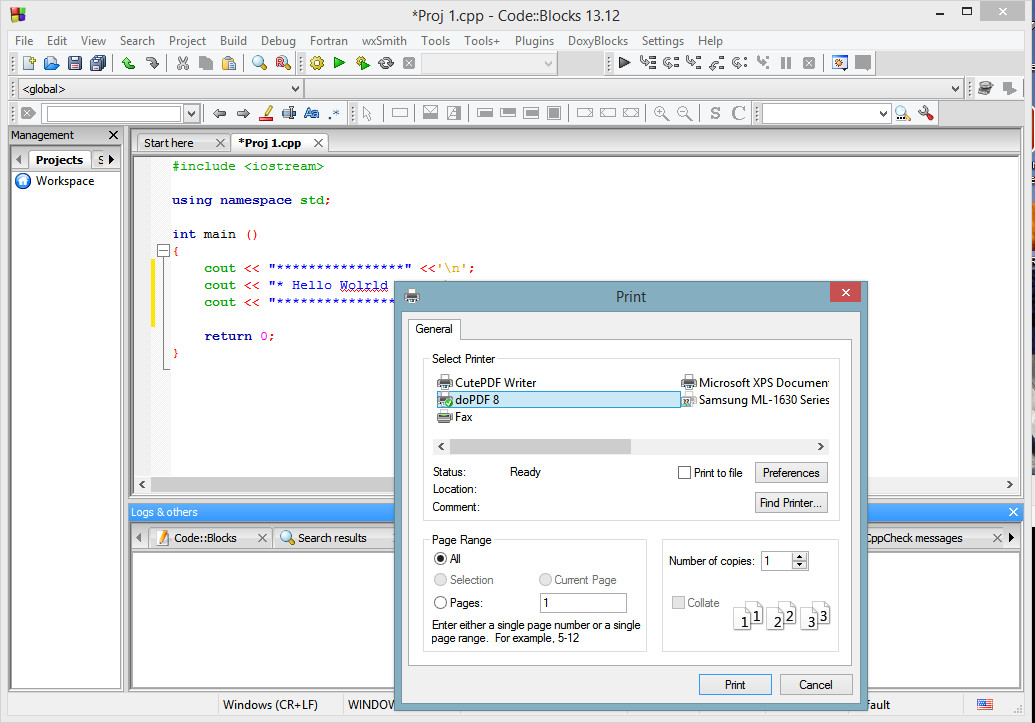The width and height of the screenshot is (1035, 723).
Task: Choose the Pages radio button
Action: [x=440, y=603]
